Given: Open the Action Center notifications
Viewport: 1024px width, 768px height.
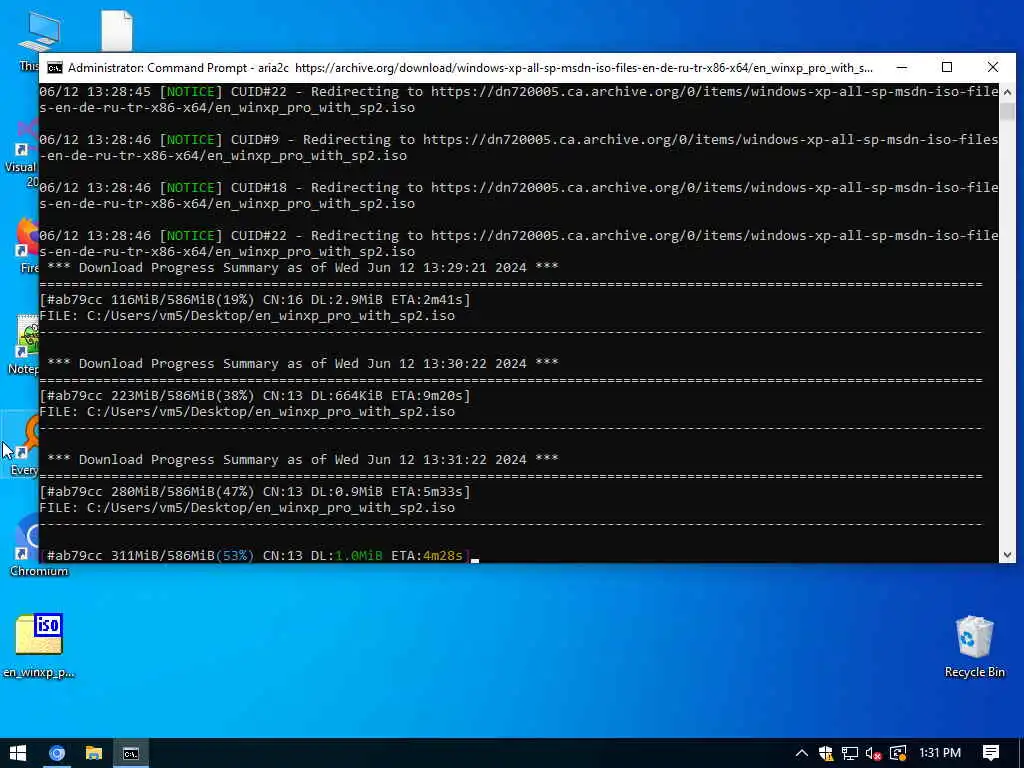Looking at the screenshot, I should (x=991, y=753).
